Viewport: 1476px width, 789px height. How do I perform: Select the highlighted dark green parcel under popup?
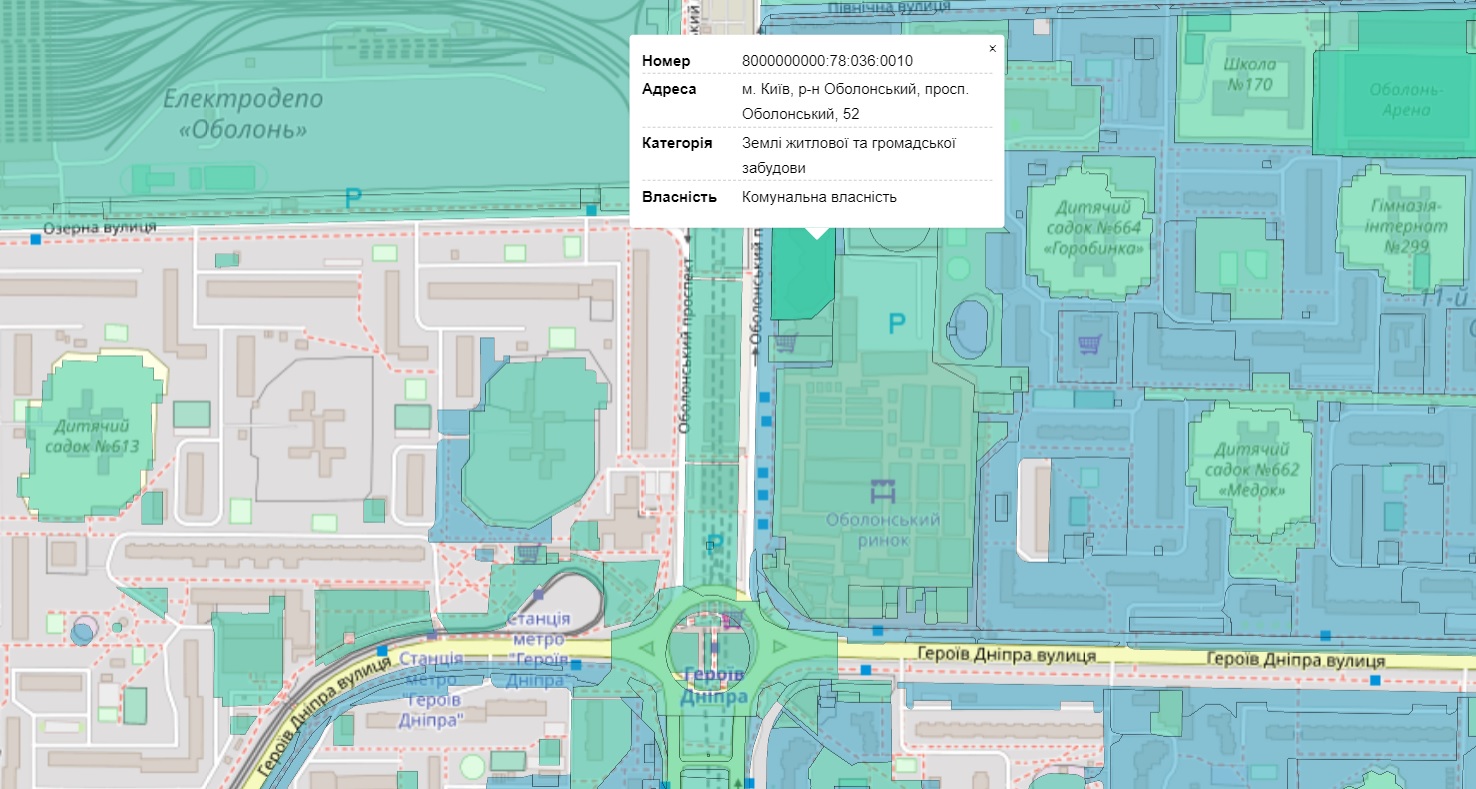point(800,280)
